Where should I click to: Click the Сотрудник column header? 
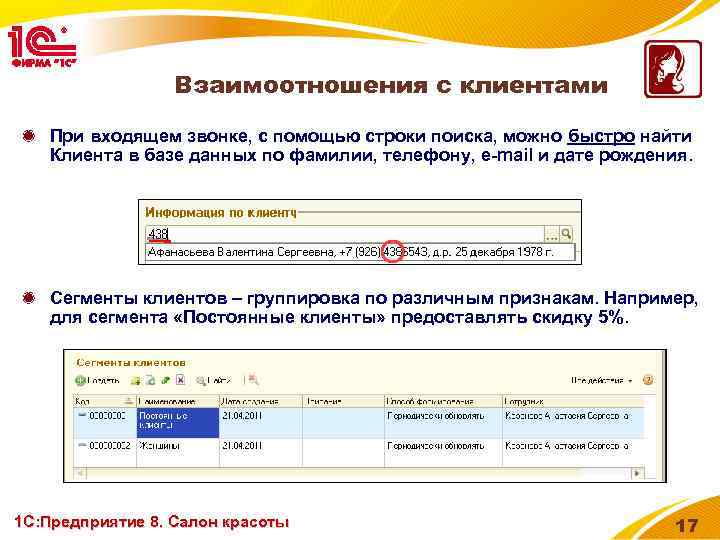573,401
